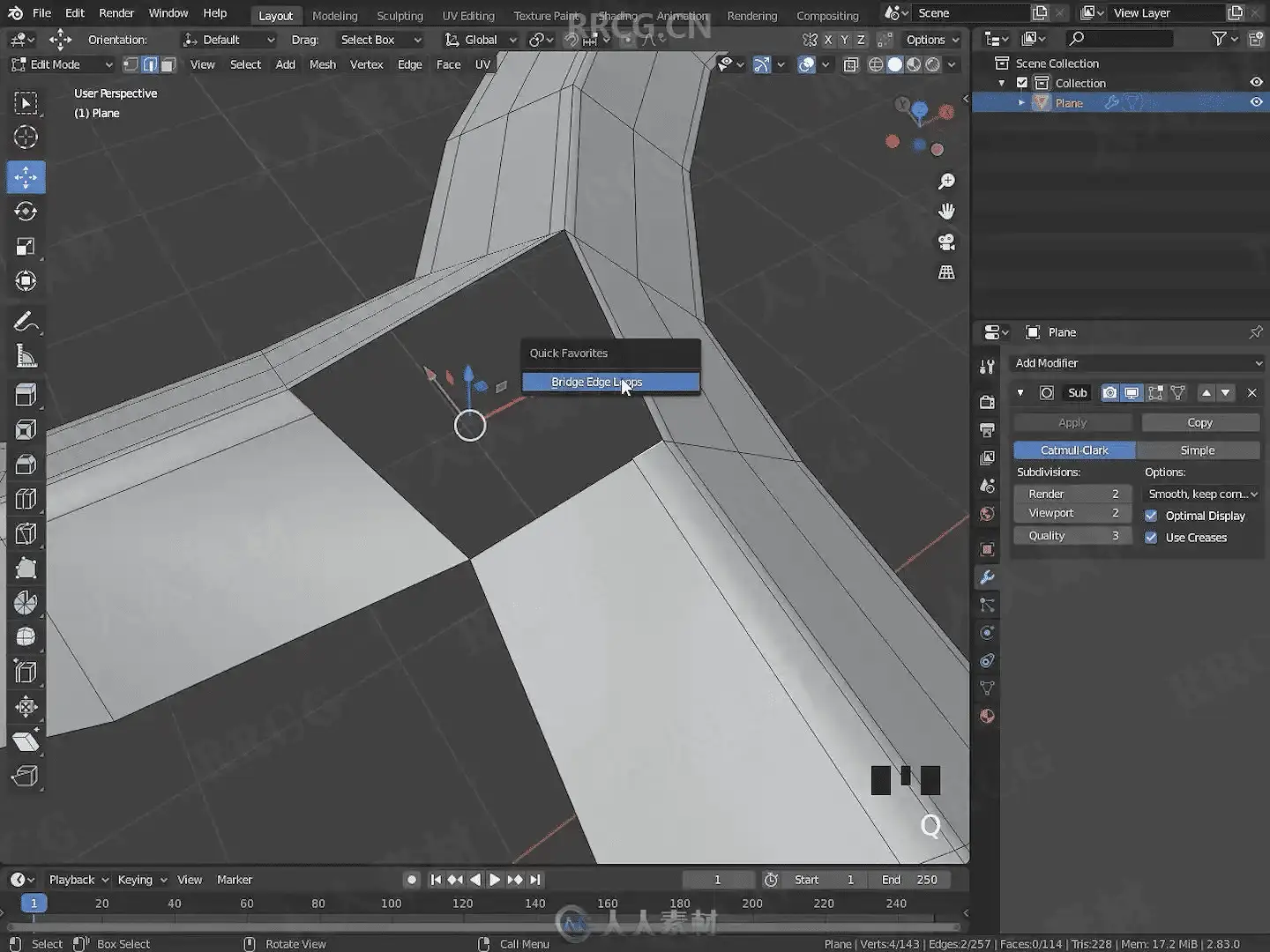1270x952 pixels.
Task: Open the Add Modifier dropdown
Action: click(1137, 363)
